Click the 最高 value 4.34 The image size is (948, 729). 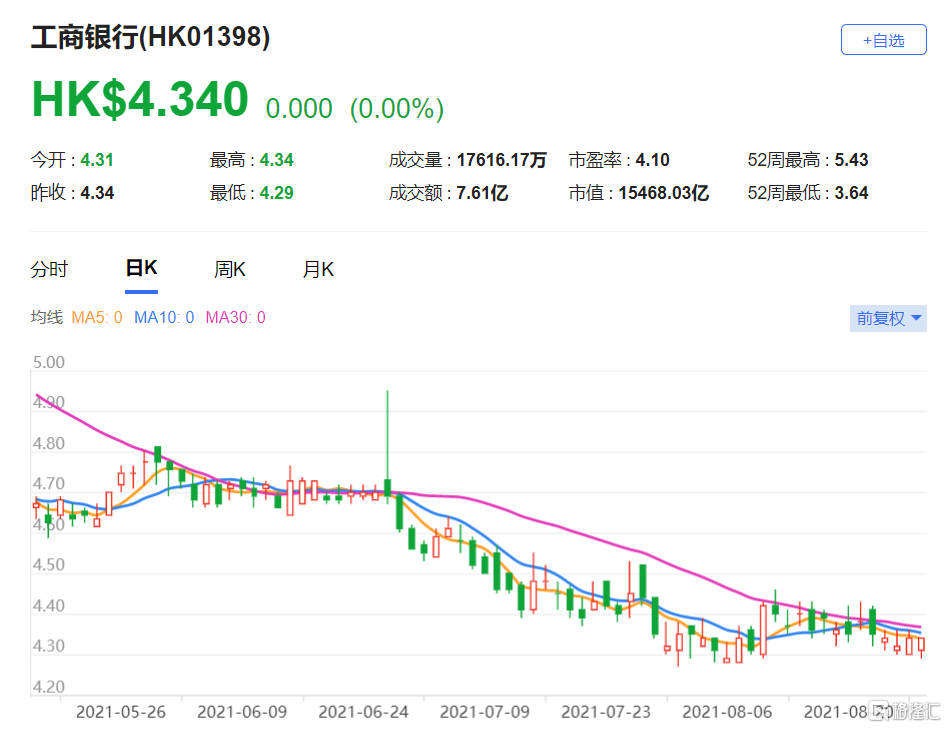click(x=276, y=160)
